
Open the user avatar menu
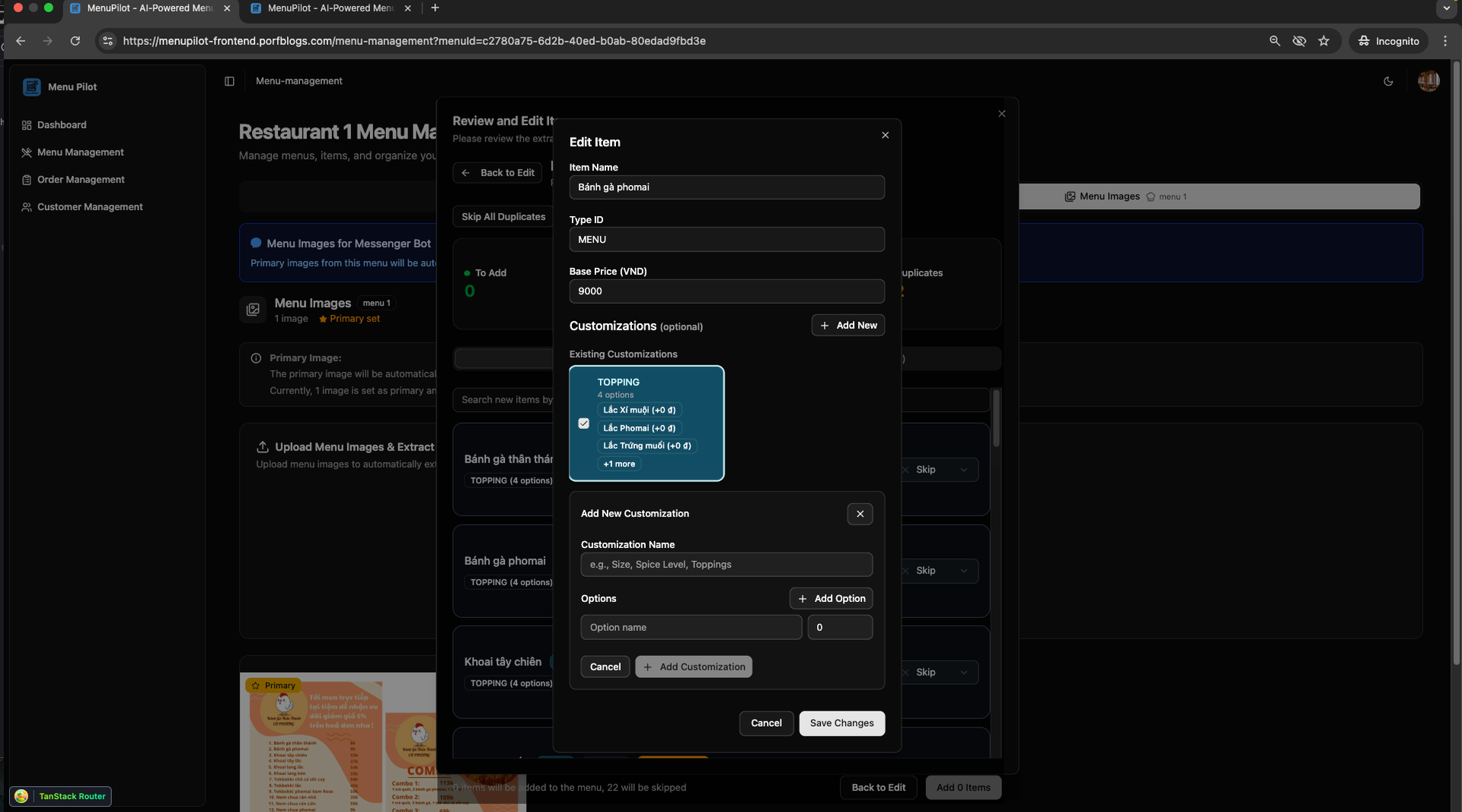[1428, 81]
